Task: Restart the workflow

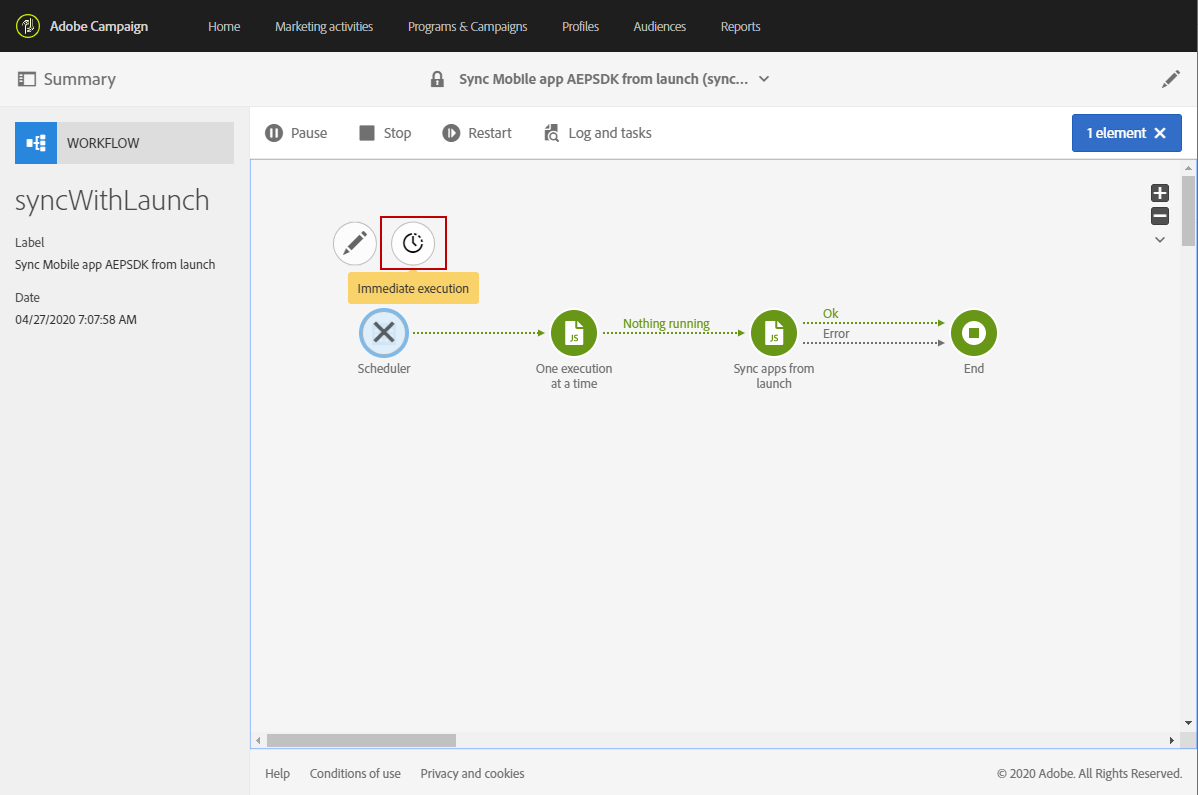Action: (x=477, y=133)
